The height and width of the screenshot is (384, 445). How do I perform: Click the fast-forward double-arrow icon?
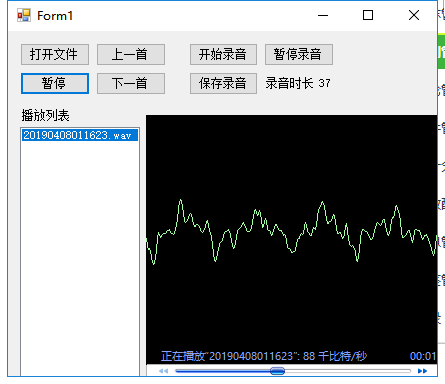pyautogui.click(x=422, y=371)
